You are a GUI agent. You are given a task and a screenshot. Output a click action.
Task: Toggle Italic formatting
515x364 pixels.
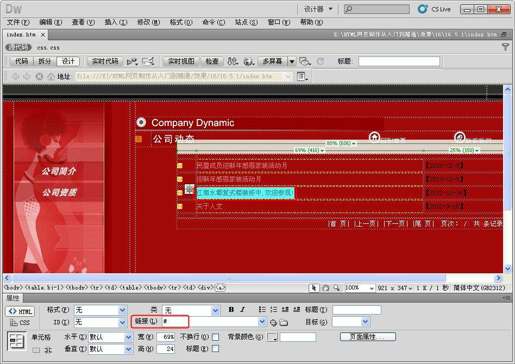click(x=243, y=310)
